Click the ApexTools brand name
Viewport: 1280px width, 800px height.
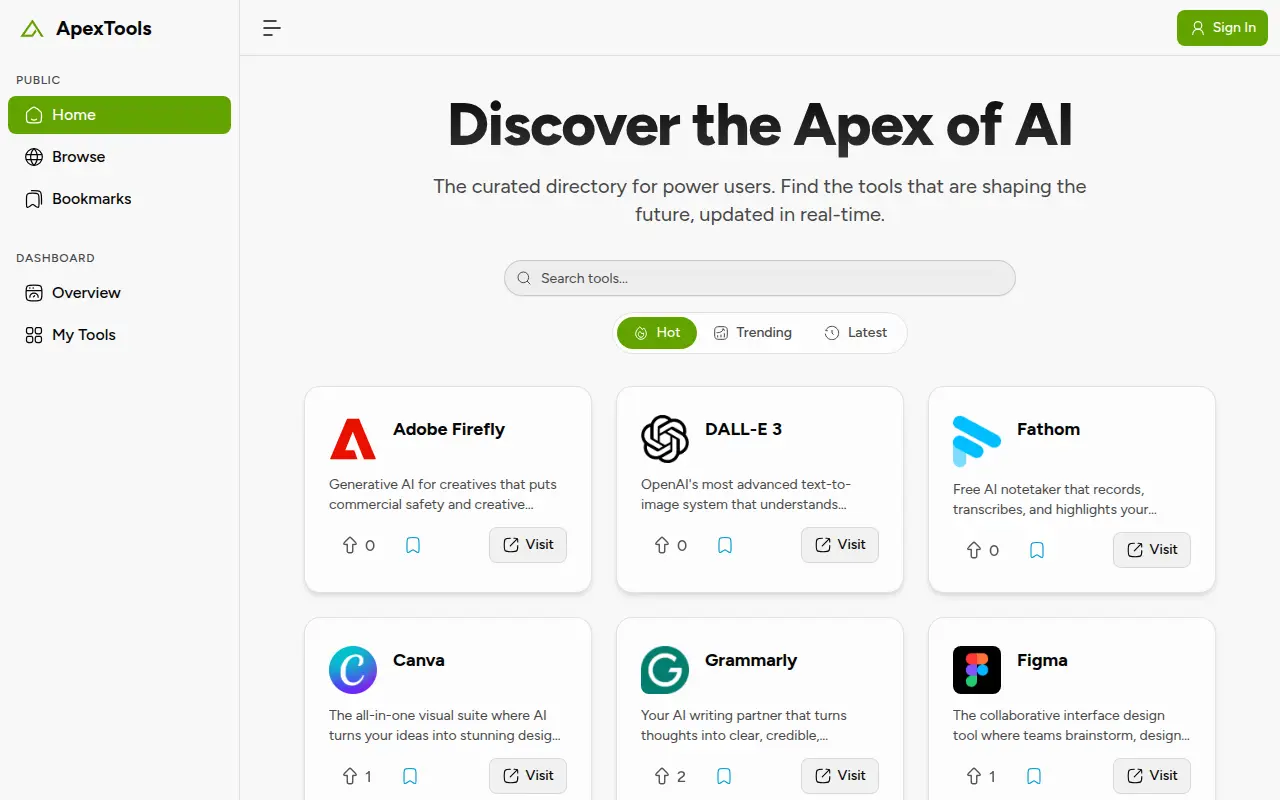[104, 29]
